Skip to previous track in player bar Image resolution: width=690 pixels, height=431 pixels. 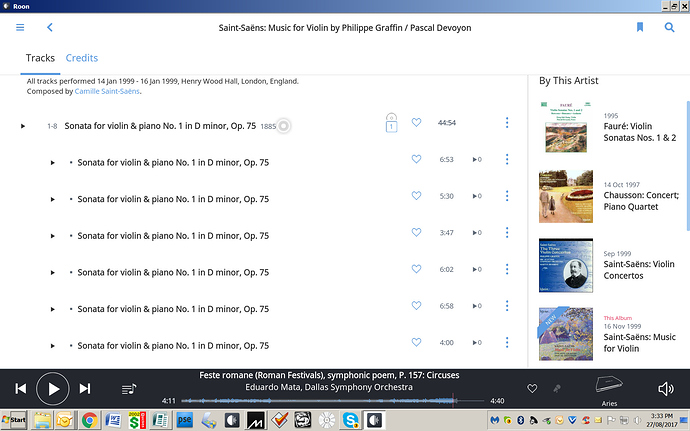(x=21, y=389)
